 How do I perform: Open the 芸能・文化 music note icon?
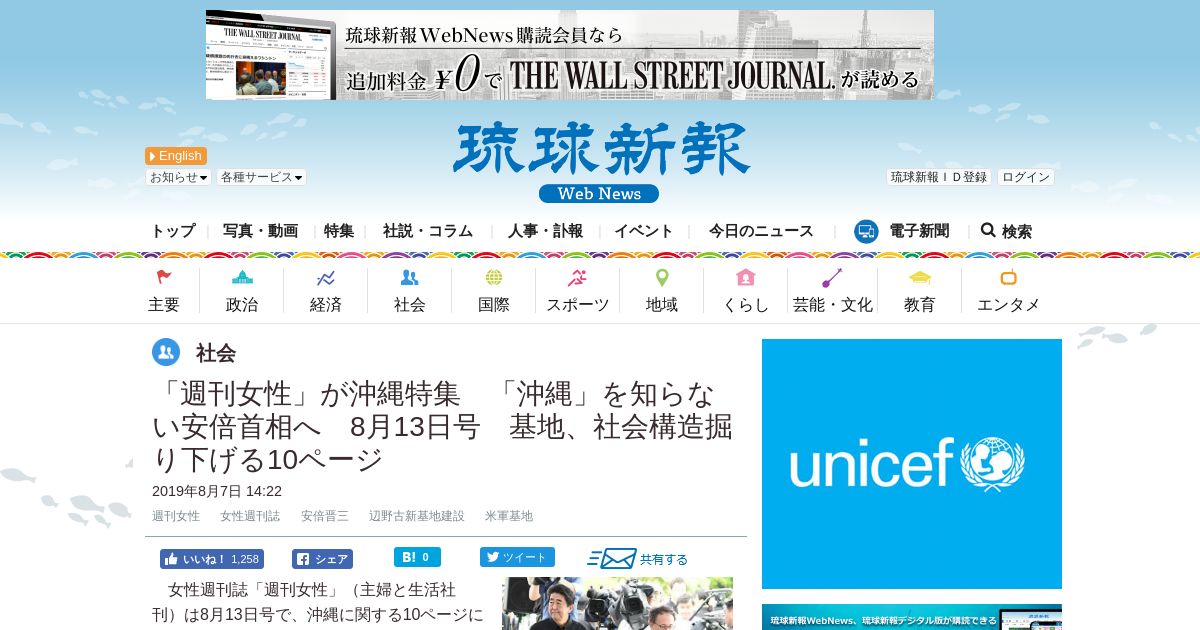[x=832, y=278]
